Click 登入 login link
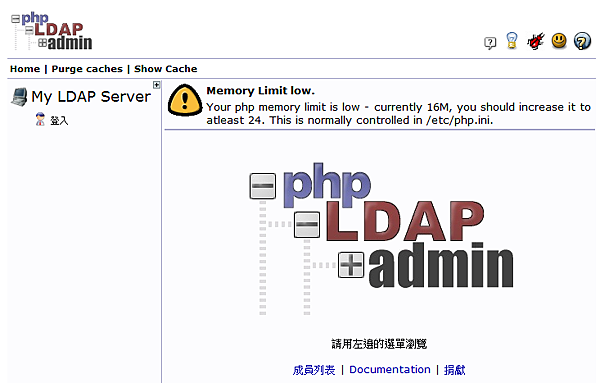The height and width of the screenshot is (383, 600). [59, 121]
